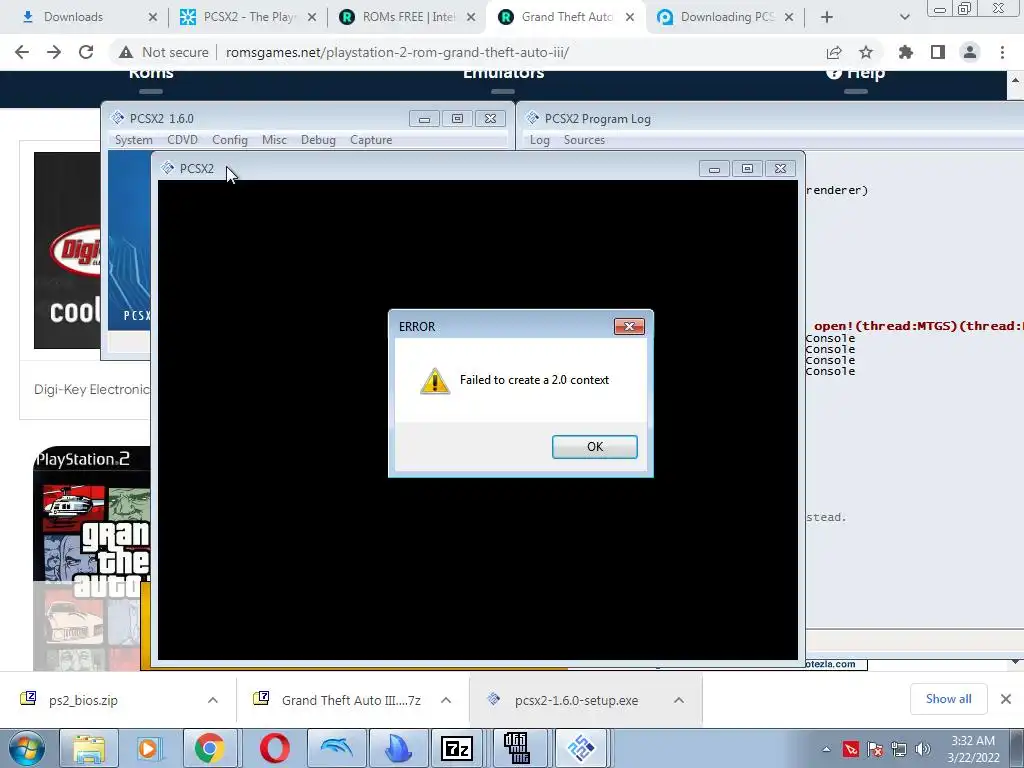Click Action Center flag tray icon
Screen dimensions: 1024x768
point(875,749)
